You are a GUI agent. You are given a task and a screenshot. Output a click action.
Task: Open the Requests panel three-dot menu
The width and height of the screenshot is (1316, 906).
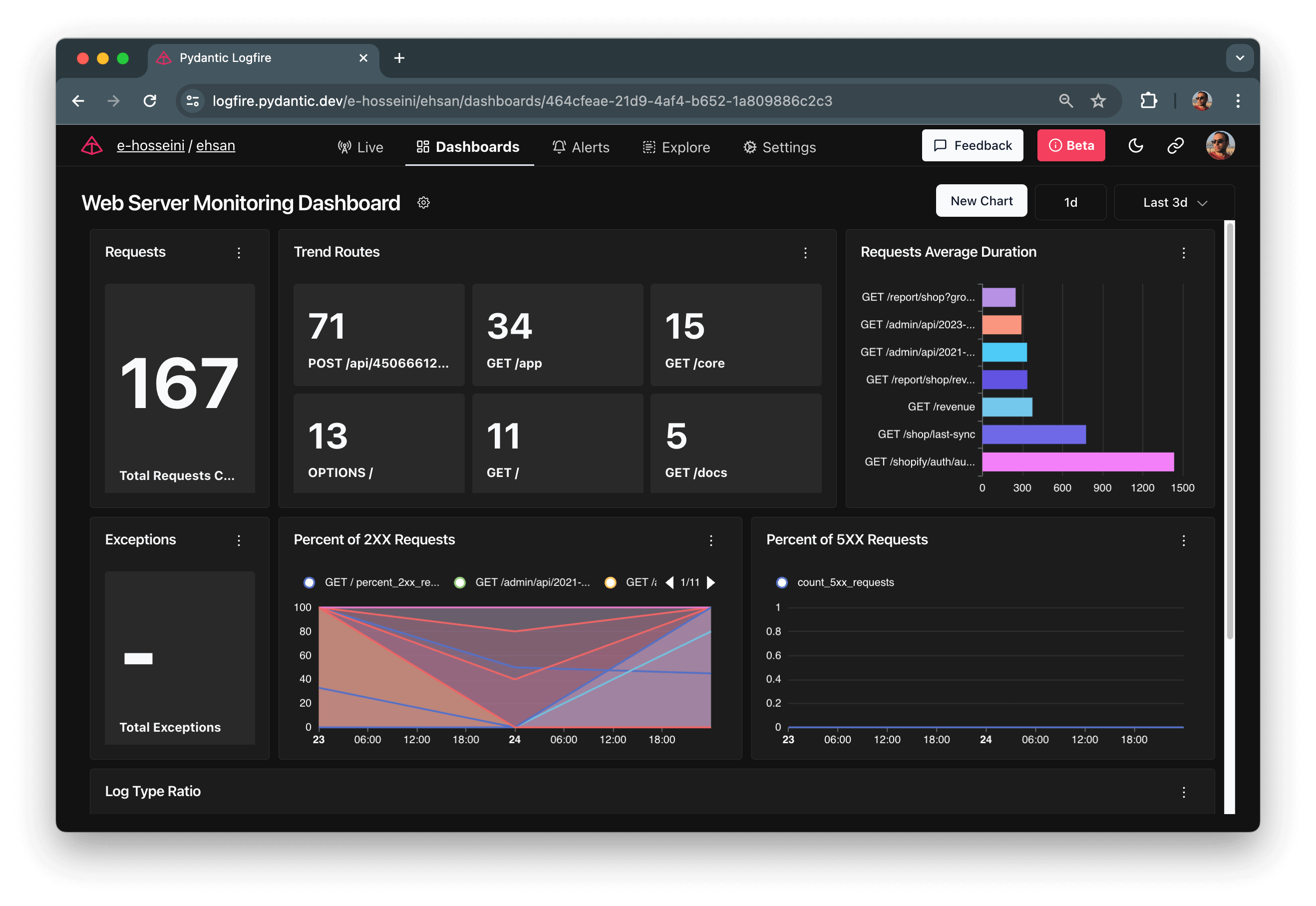click(239, 253)
